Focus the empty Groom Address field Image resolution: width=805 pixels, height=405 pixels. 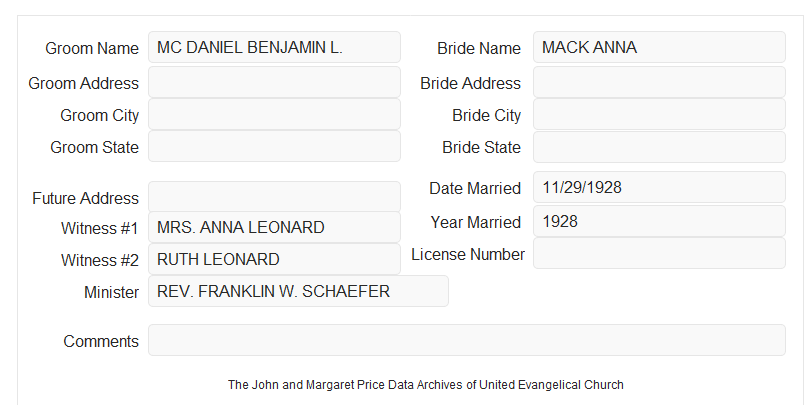point(274,82)
